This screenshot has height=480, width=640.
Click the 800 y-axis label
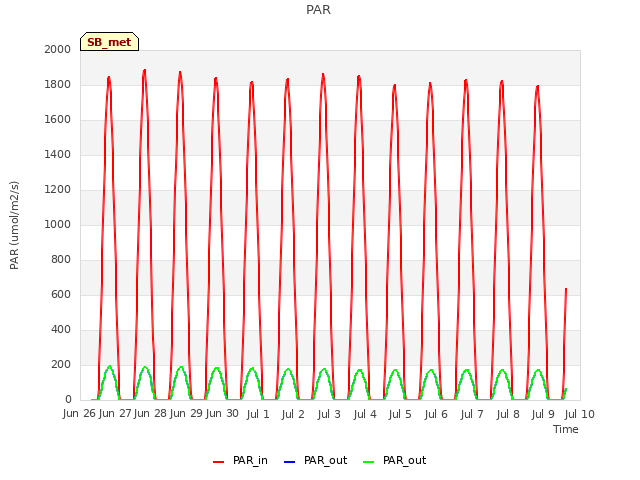pyautogui.click(x=61, y=260)
